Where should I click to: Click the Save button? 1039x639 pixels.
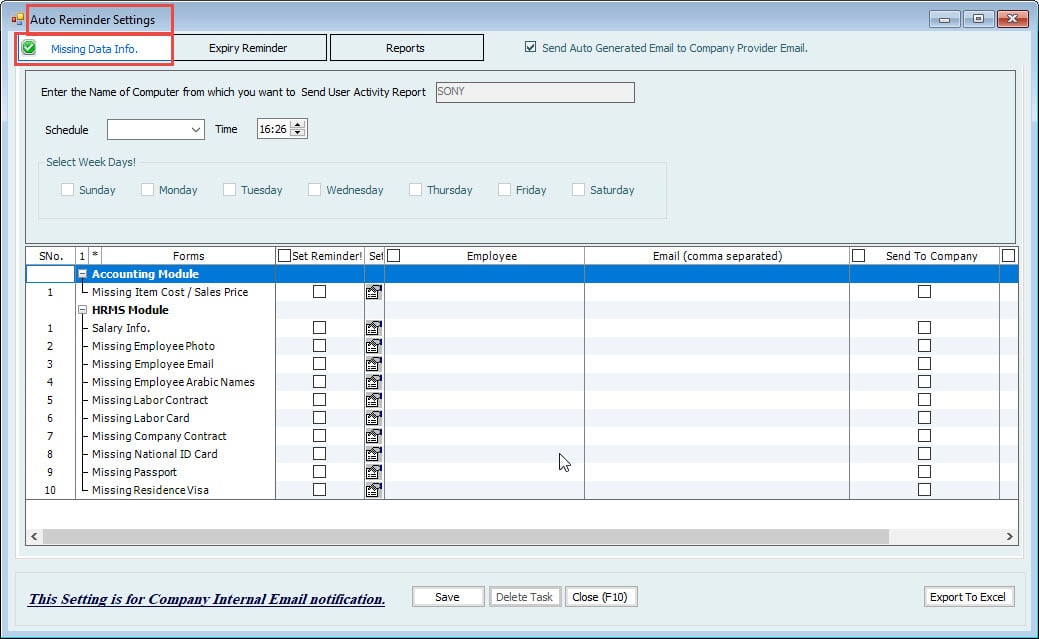click(447, 597)
